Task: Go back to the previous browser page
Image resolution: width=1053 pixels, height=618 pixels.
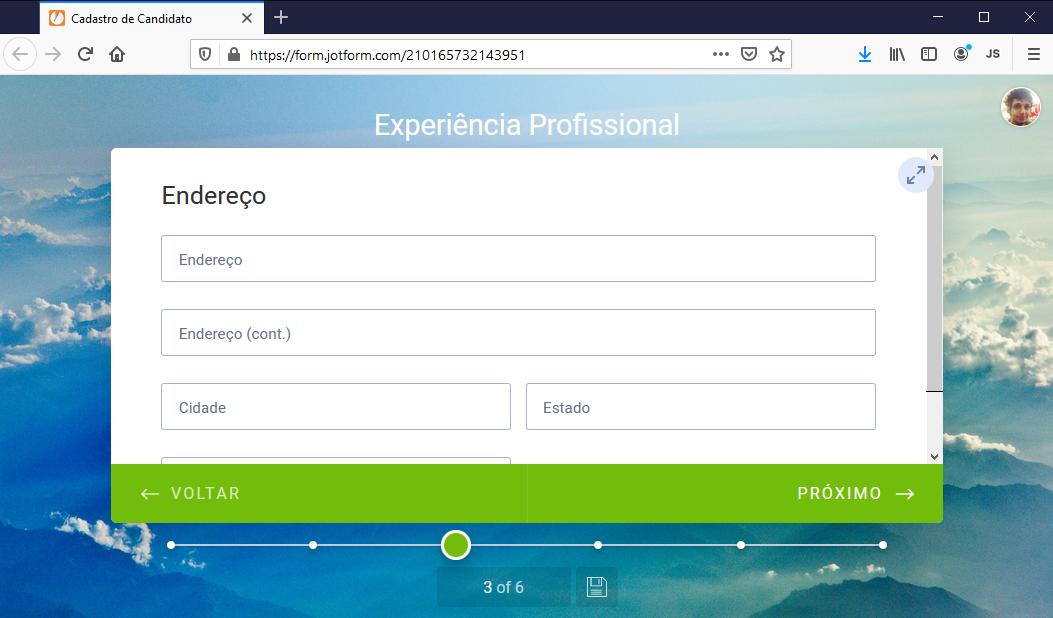Action: (20, 54)
